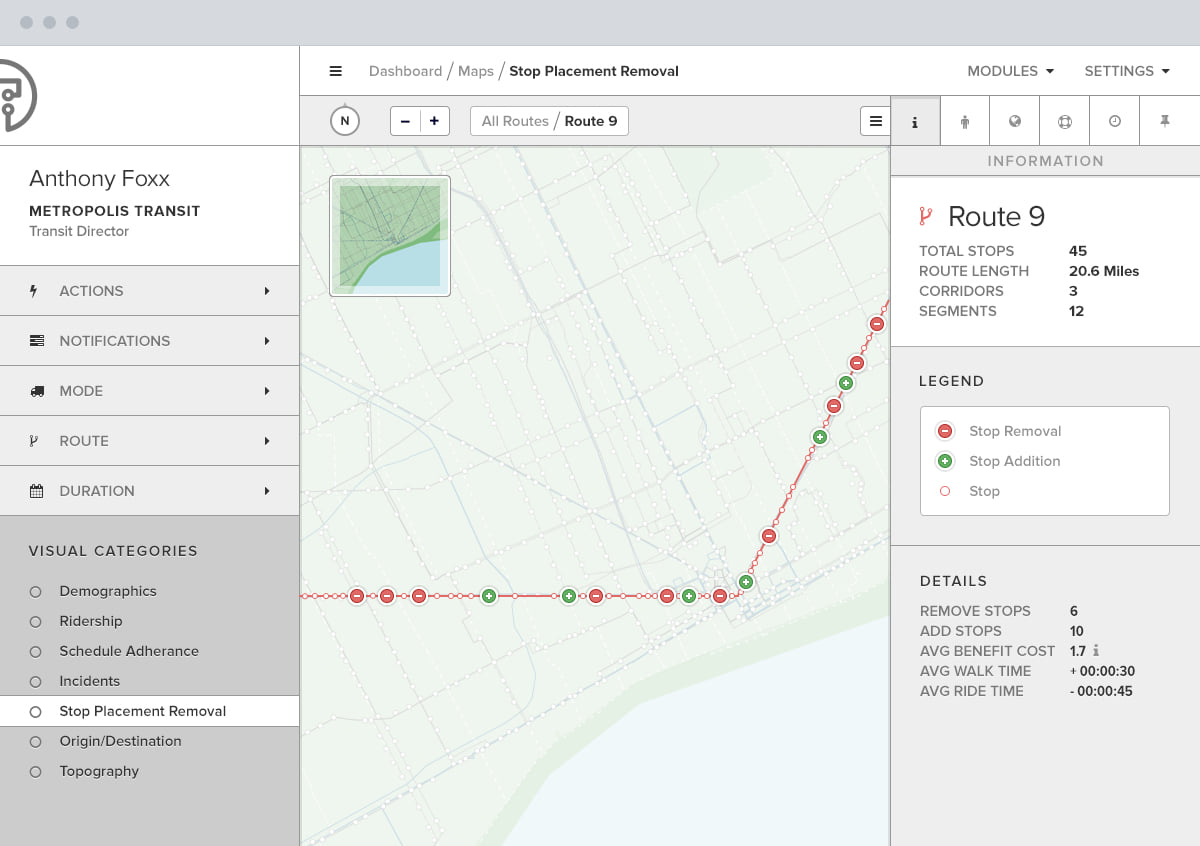Zoom in the map with plus button

[434, 121]
